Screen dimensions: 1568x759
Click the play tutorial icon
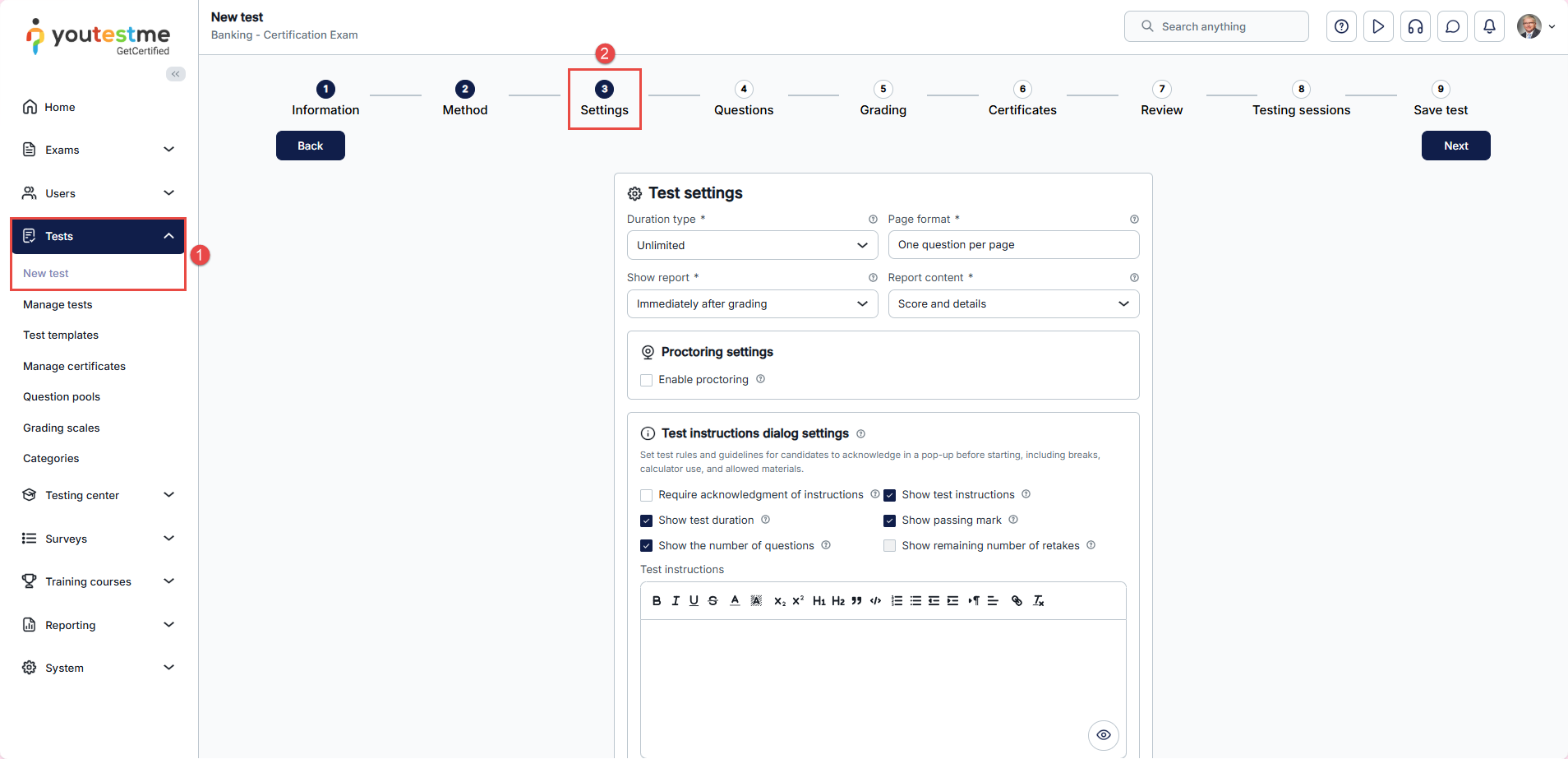[x=1378, y=26]
